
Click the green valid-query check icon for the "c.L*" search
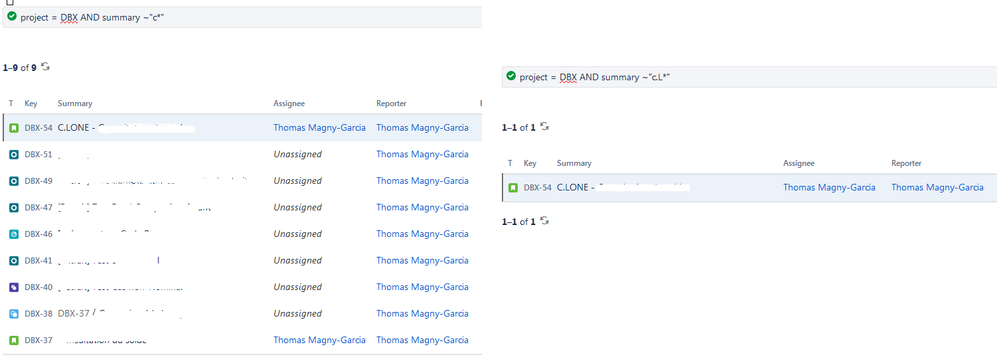(511, 76)
